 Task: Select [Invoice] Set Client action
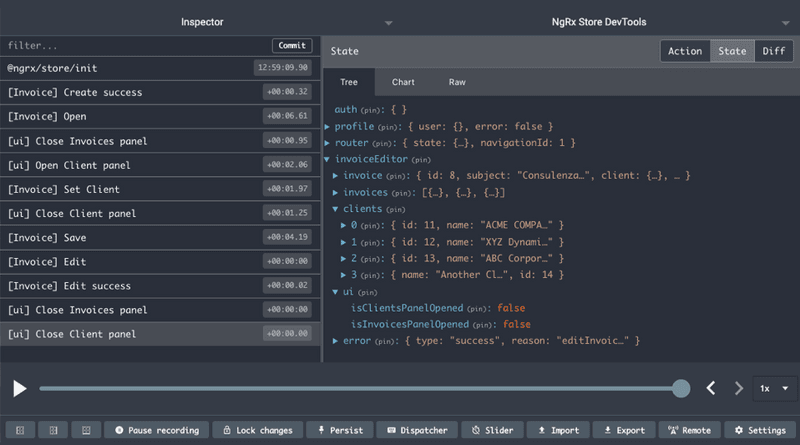(160, 189)
